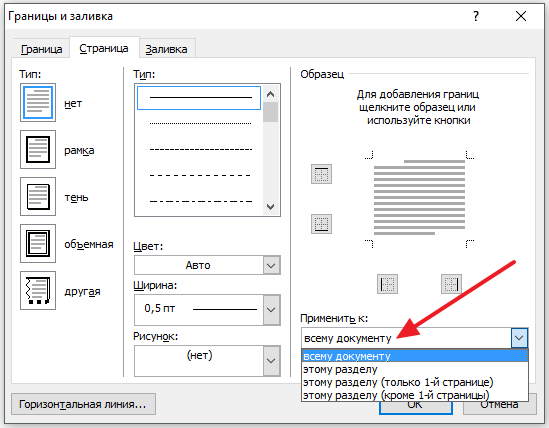This screenshot has height=428, width=549.
Task: Switch to the Заливка tab
Action: point(166,49)
